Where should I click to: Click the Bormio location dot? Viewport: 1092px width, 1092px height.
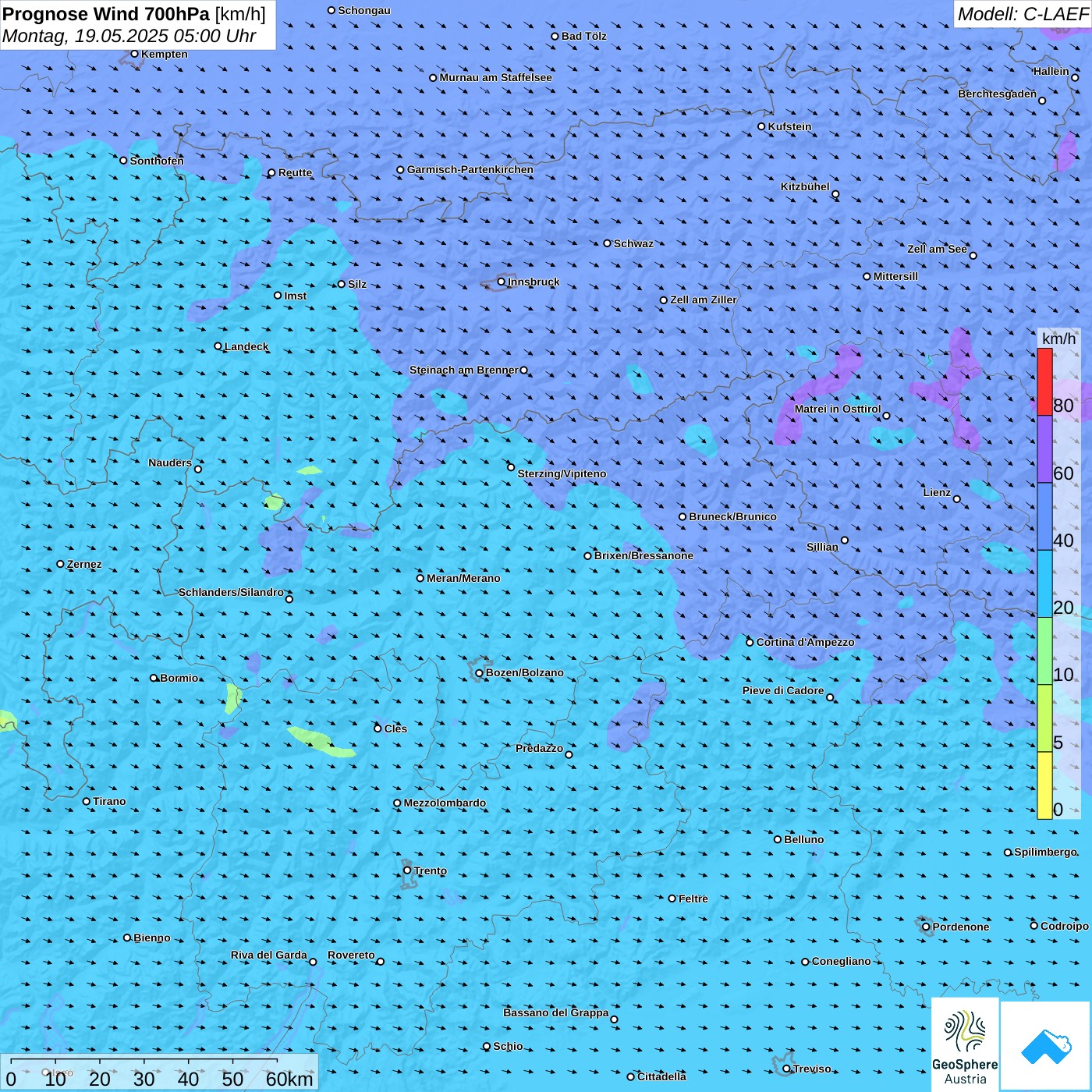pos(154,678)
